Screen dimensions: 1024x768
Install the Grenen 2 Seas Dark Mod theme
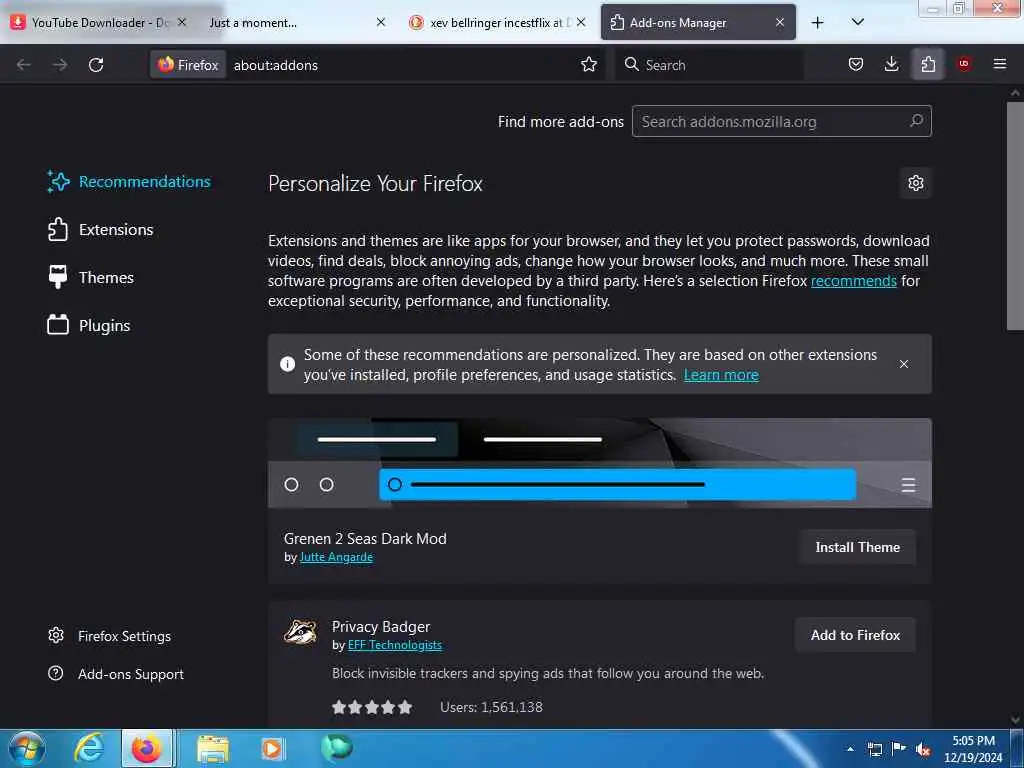tap(857, 547)
